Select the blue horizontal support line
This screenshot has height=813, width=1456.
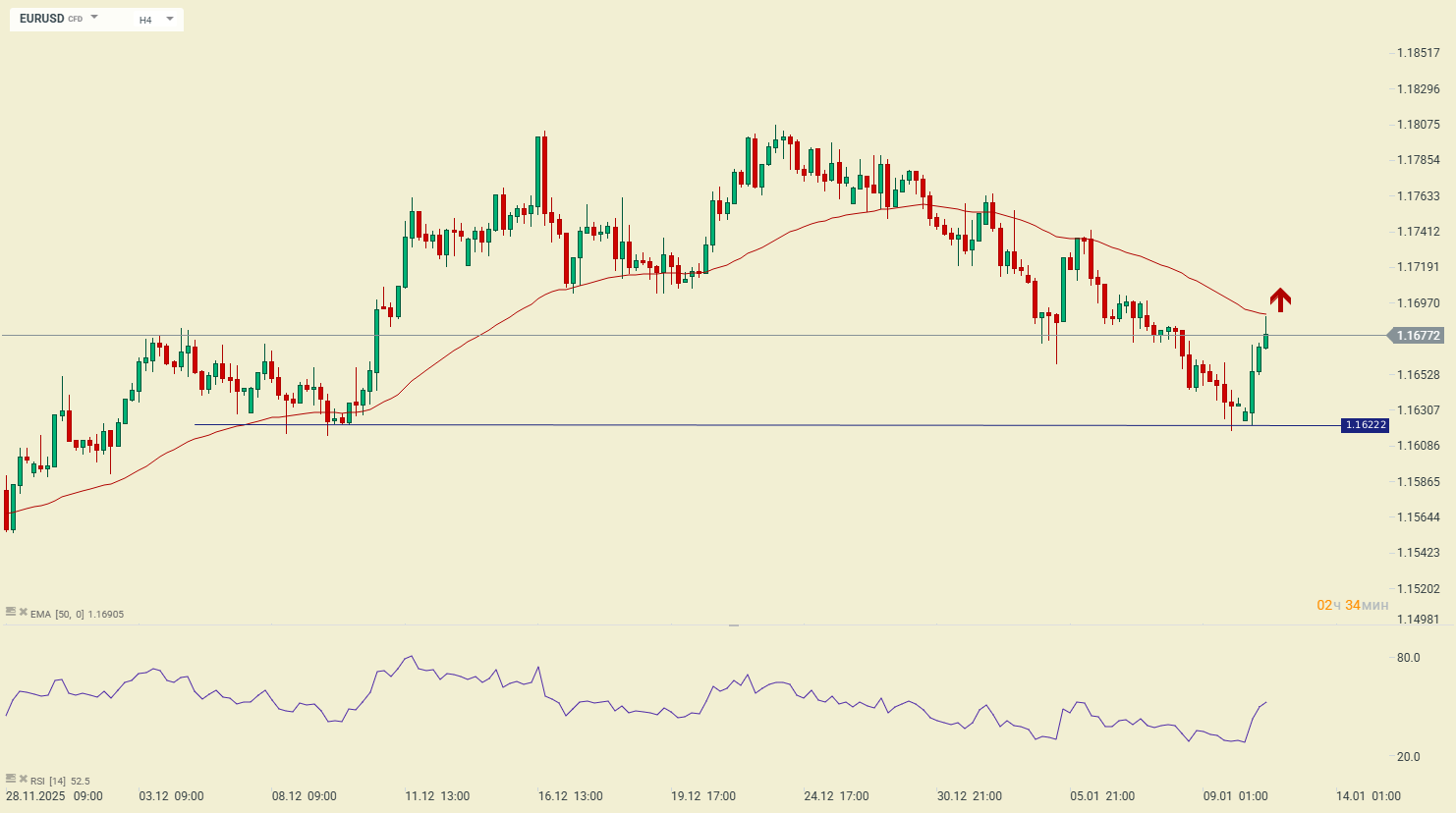pyautogui.click(x=688, y=425)
